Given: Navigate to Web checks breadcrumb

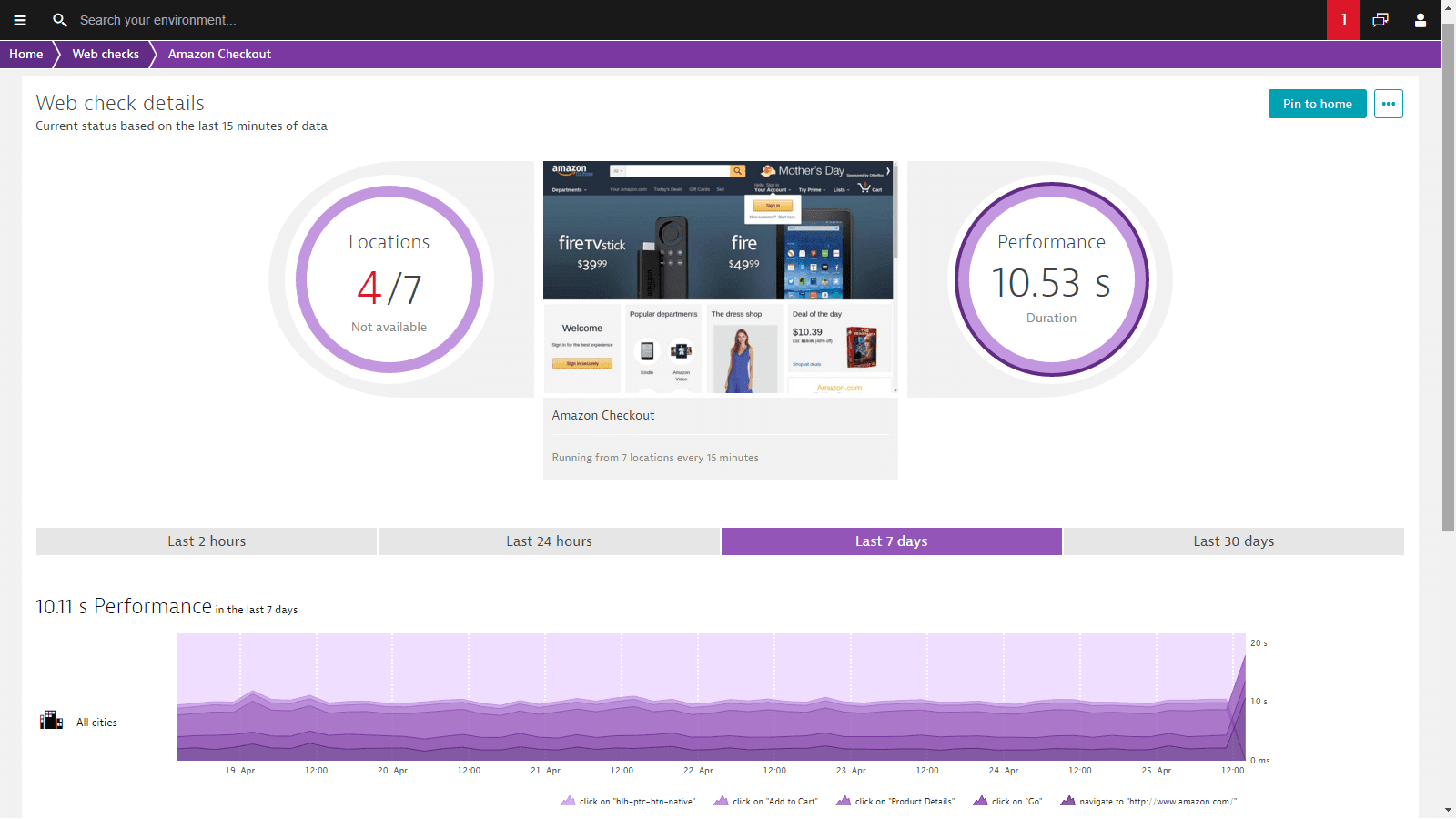Looking at the screenshot, I should tap(106, 54).
